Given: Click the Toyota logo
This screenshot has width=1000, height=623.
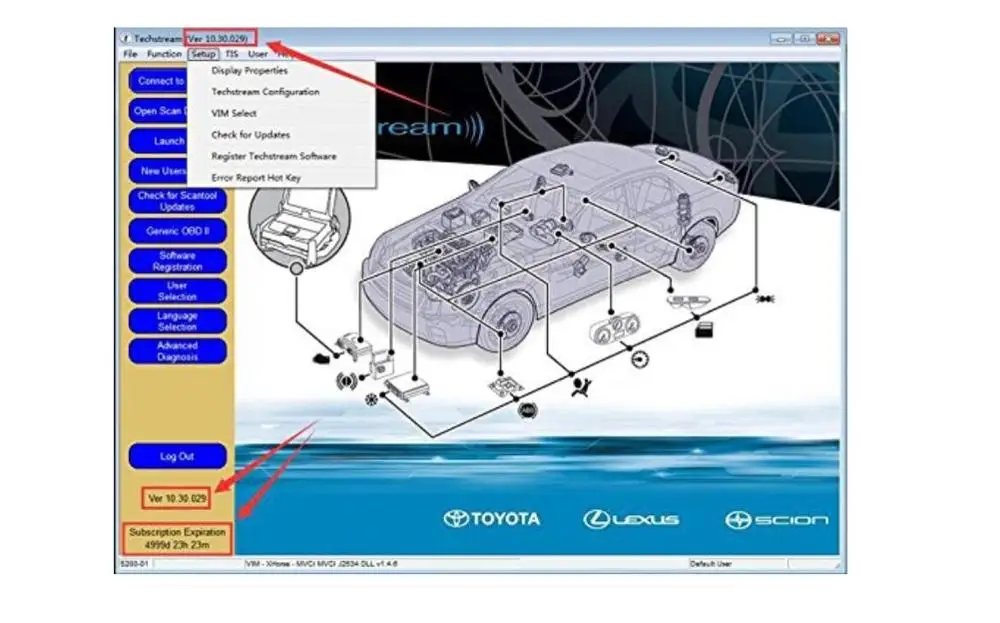Looking at the screenshot, I should pos(492,519).
